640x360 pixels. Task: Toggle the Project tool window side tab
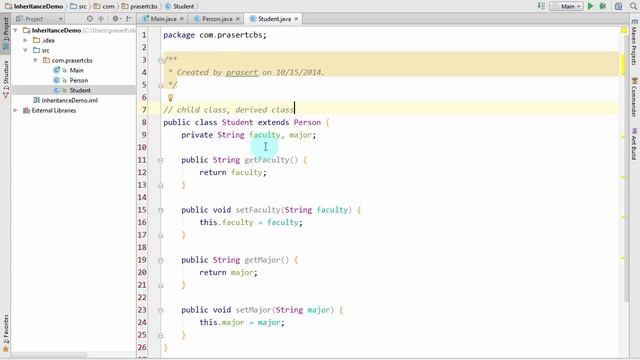(x=6, y=33)
